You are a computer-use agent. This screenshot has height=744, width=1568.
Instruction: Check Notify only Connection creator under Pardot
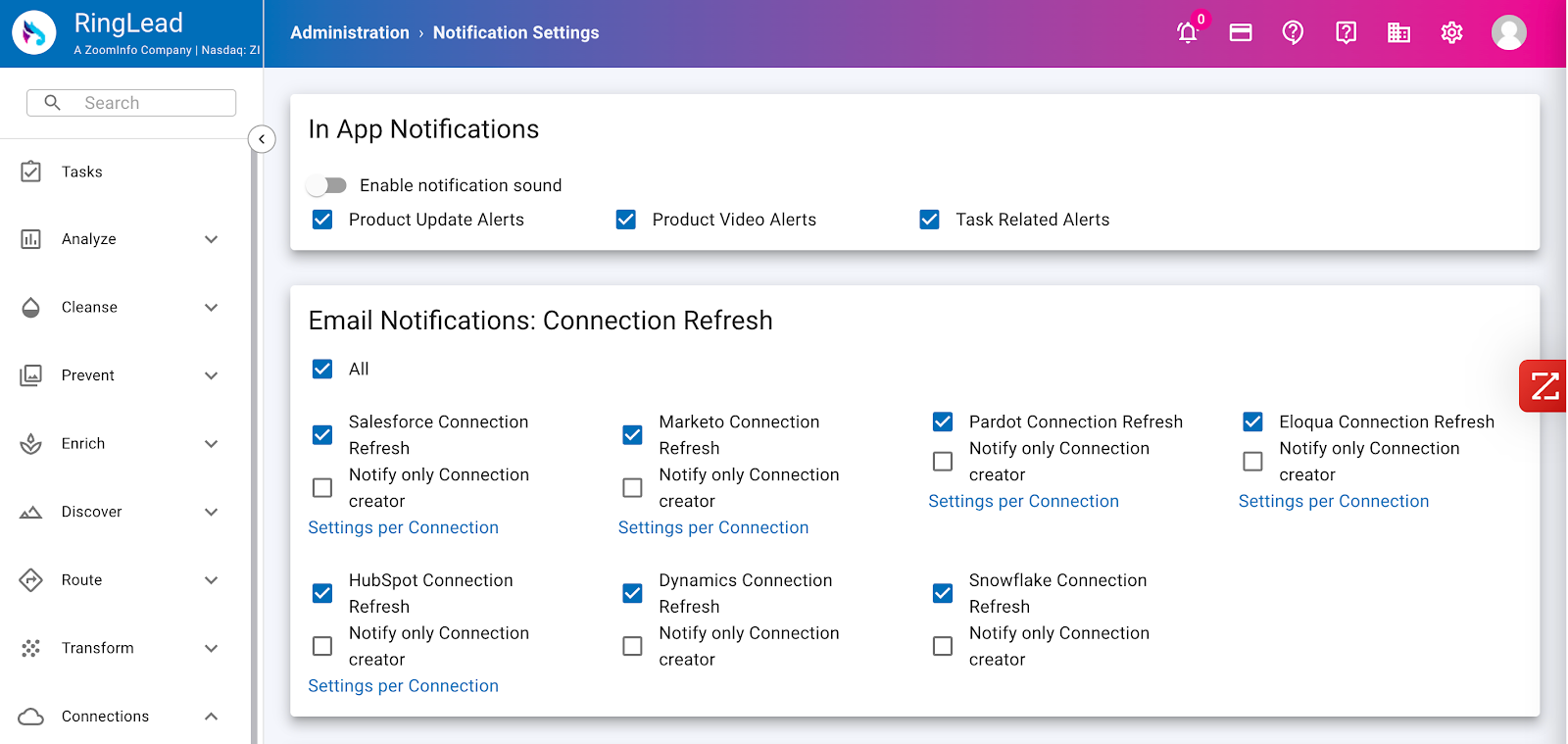pos(943,461)
